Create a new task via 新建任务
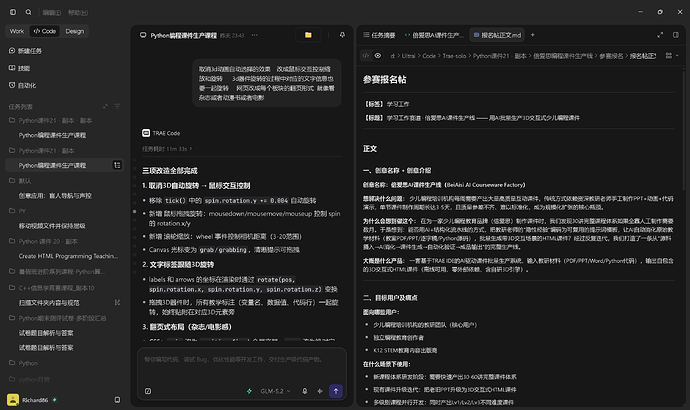This screenshot has width=690, height=410. (25, 51)
